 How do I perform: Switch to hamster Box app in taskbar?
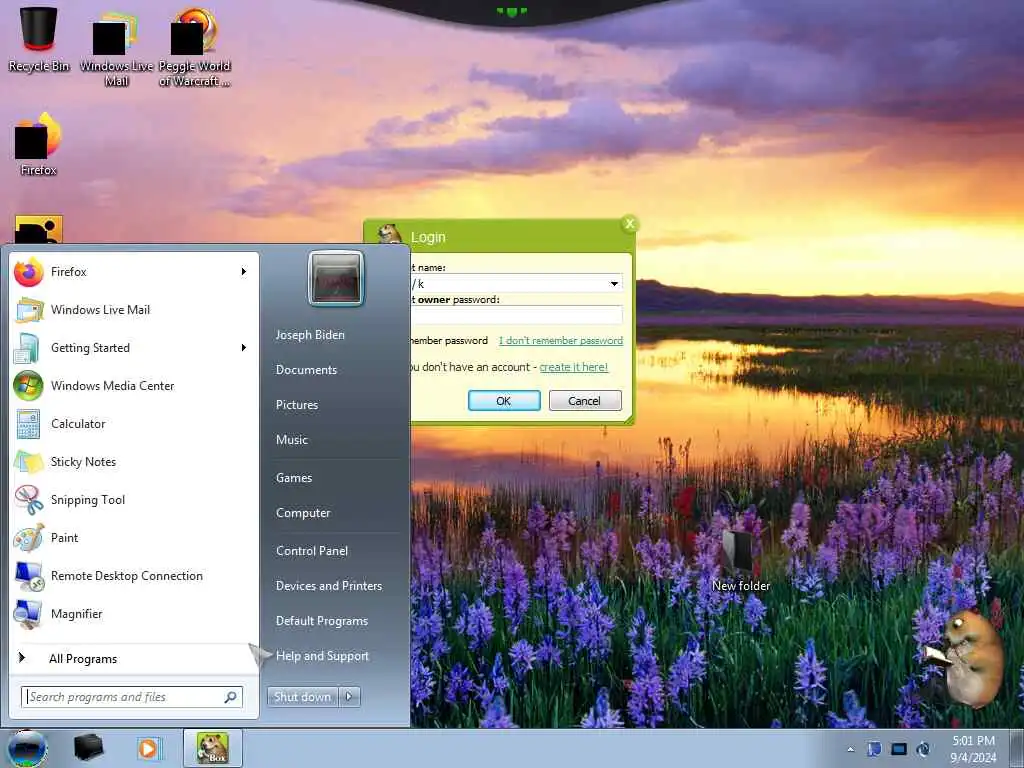213,748
